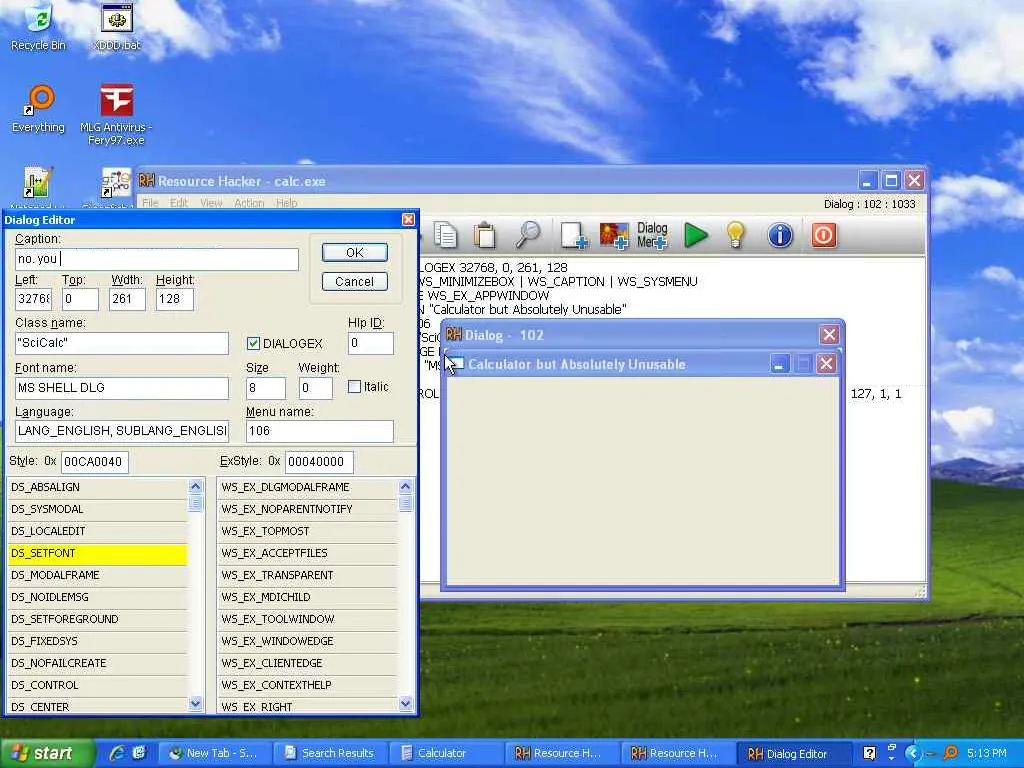Image resolution: width=1024 pixels, height=768 pixels.
Task: Open the Recycle Bin desktop icon
Action: pyautogui.click(x=39, y=27)
